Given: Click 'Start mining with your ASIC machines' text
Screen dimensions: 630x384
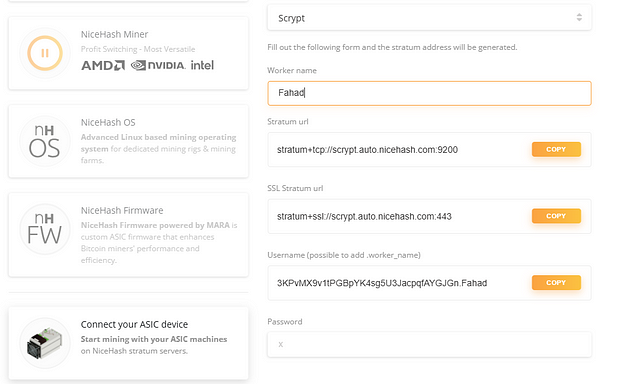Looking at the screenshot, I should [154, 339].
